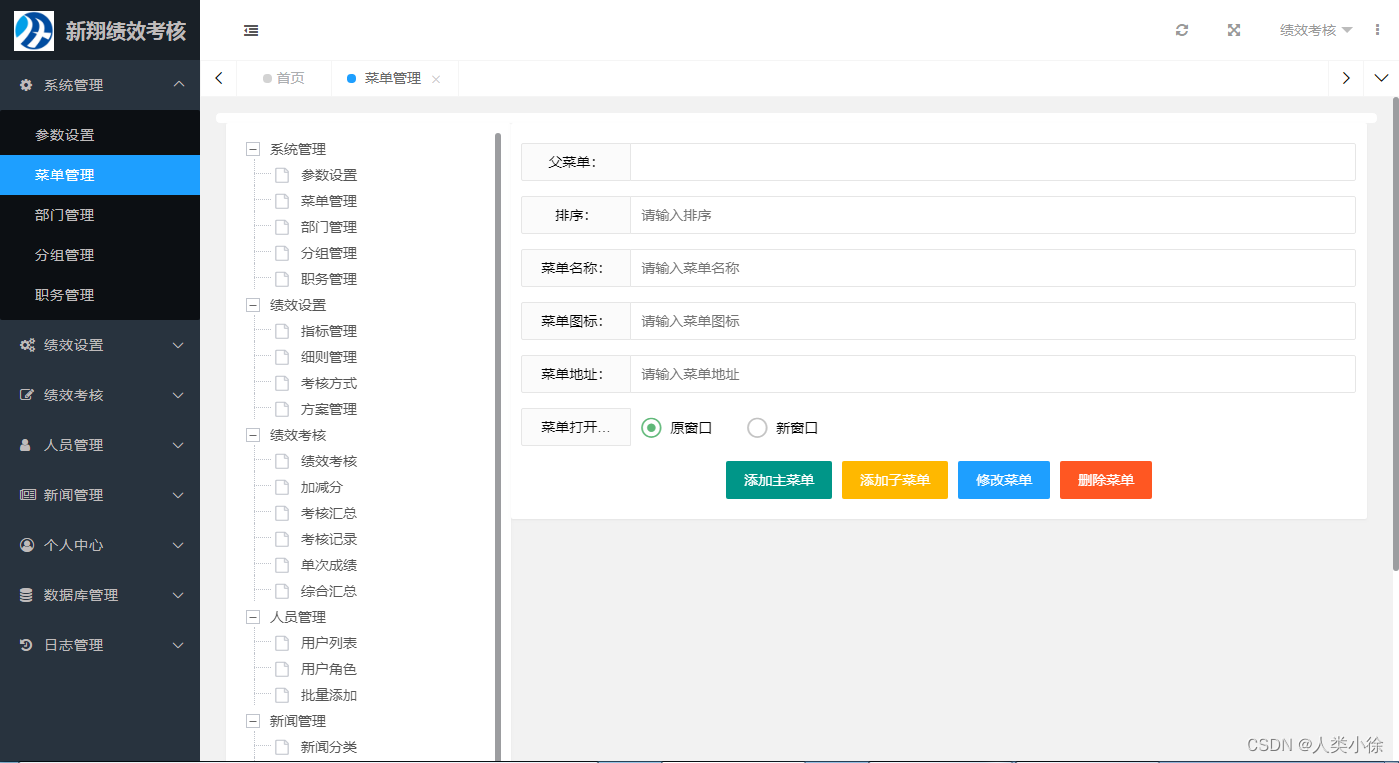Click the file icon next to 参数设置 in tree

[x=282, y=175]
